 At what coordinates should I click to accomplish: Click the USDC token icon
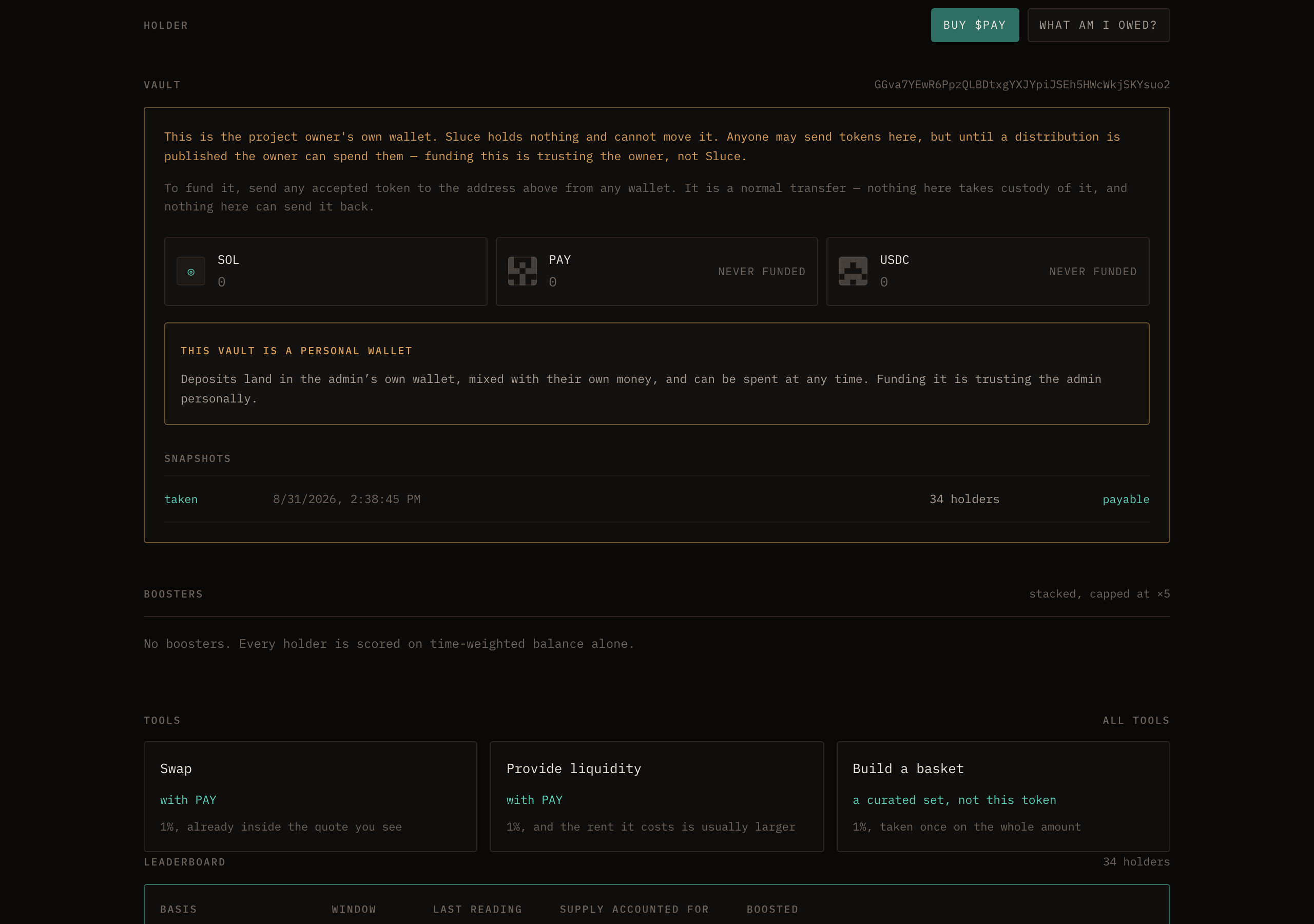(x=853, y=272)
